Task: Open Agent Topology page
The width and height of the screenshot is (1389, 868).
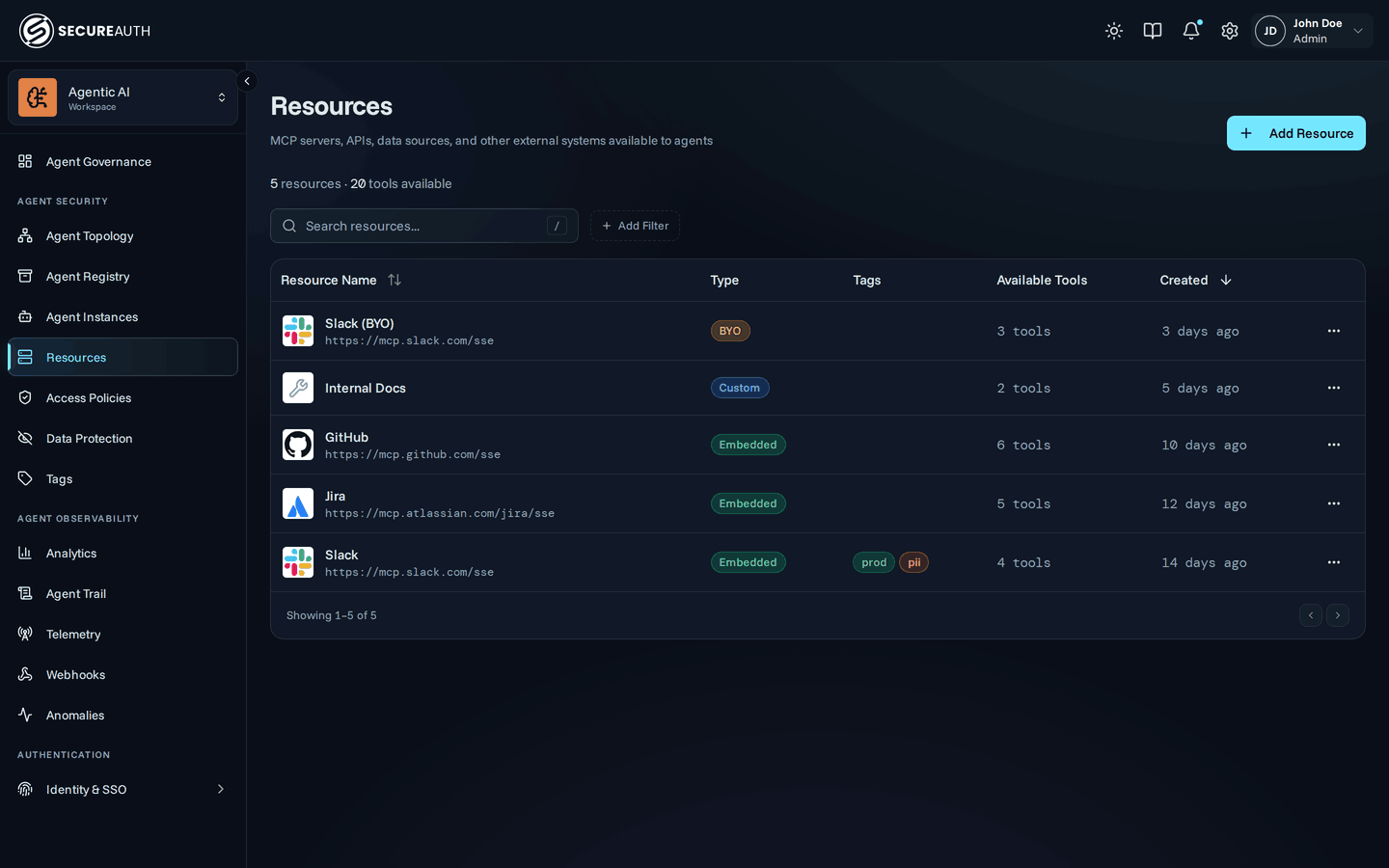Action: pos(123,235)
